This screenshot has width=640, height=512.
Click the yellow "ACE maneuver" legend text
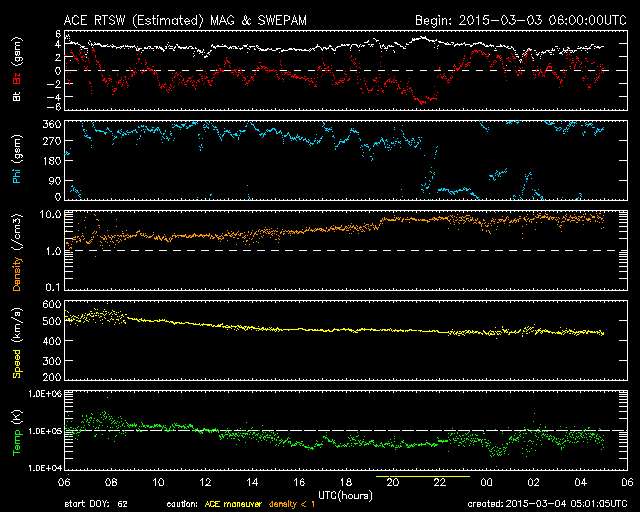click(233, 504)
